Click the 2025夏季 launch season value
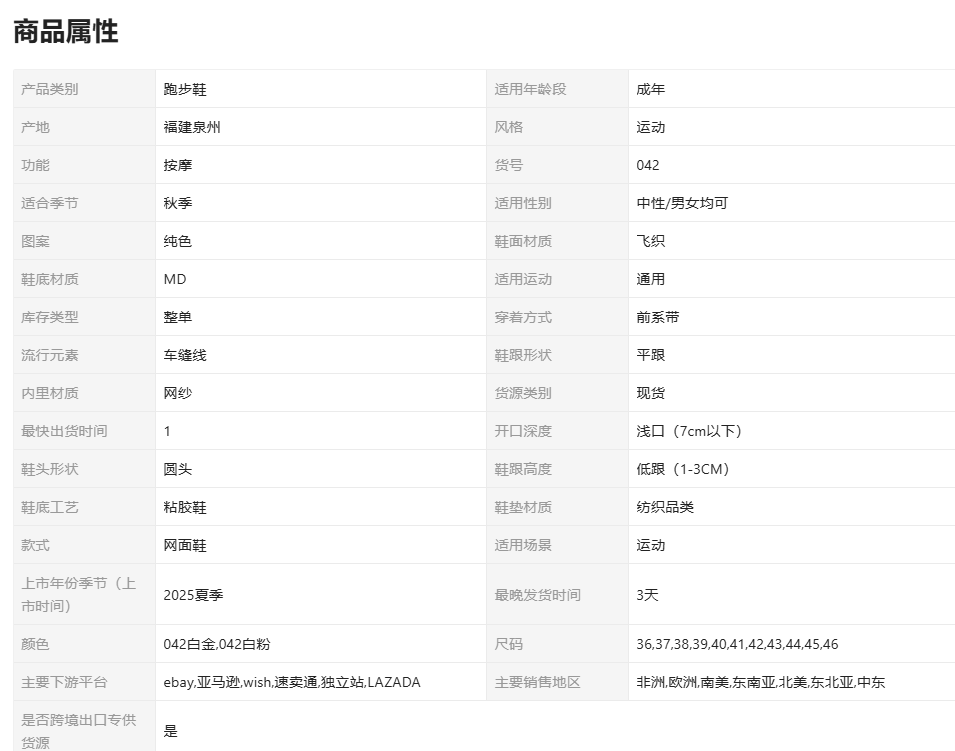This screenshot has width=955, height=751. [x=193, y=595]
